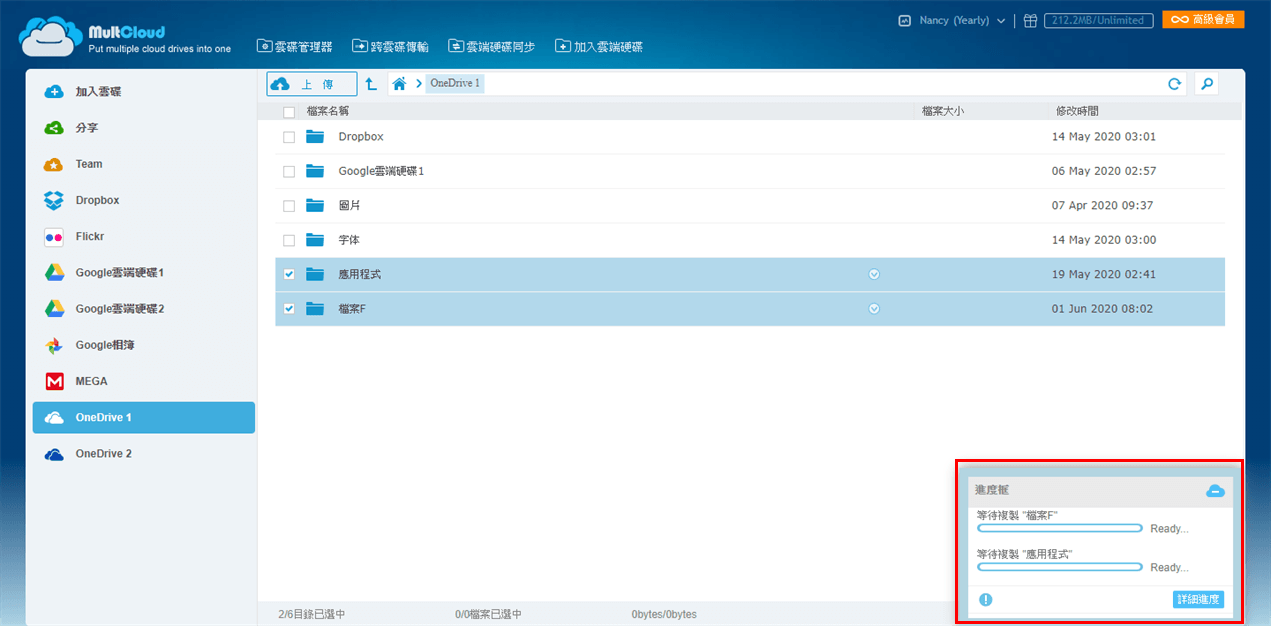Click the OneDrive 1 cloud icon
Viewport: 1271px width, 626px height.
[54, 418]
